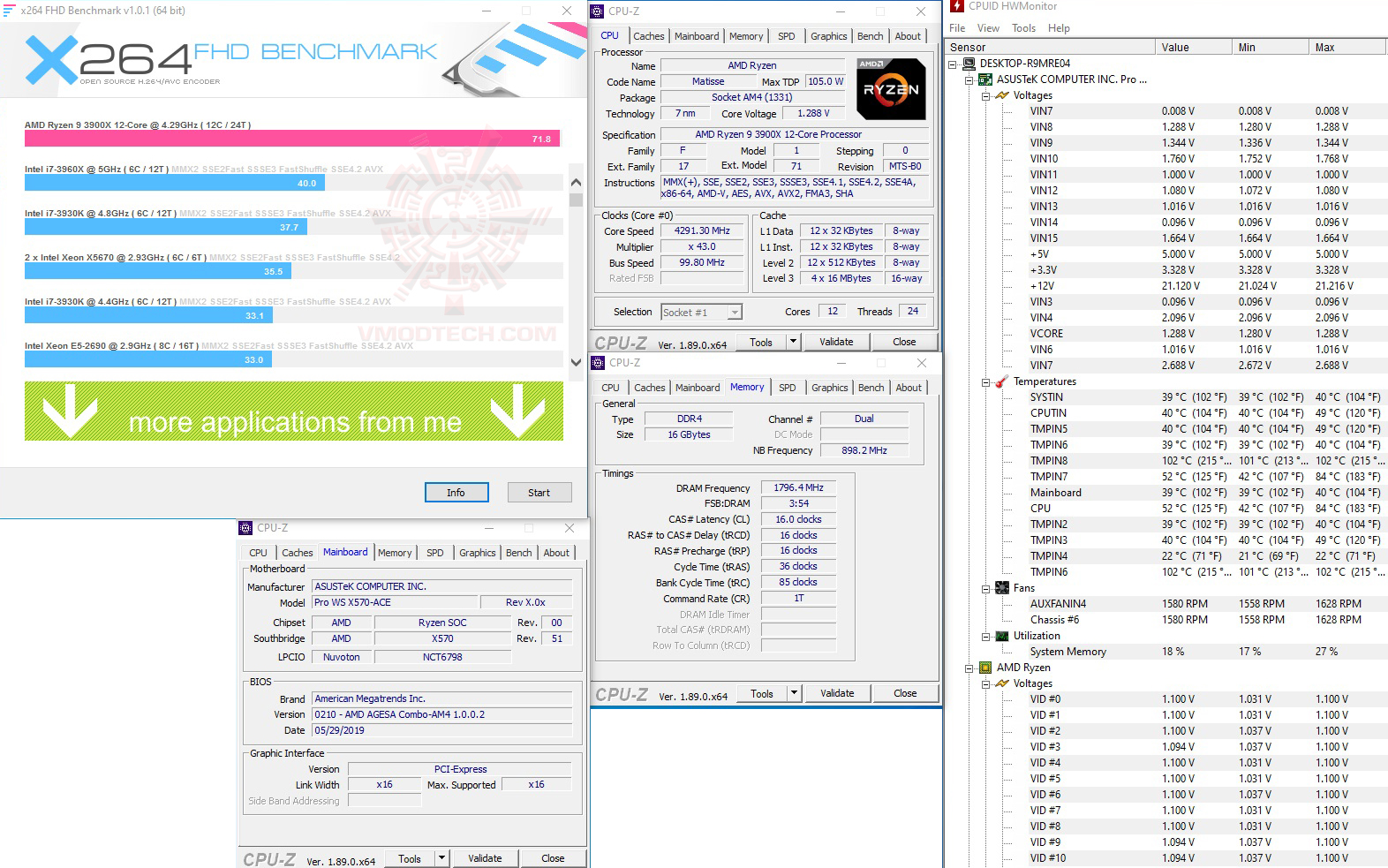Collapse the Temperatures group

(986, 381)
